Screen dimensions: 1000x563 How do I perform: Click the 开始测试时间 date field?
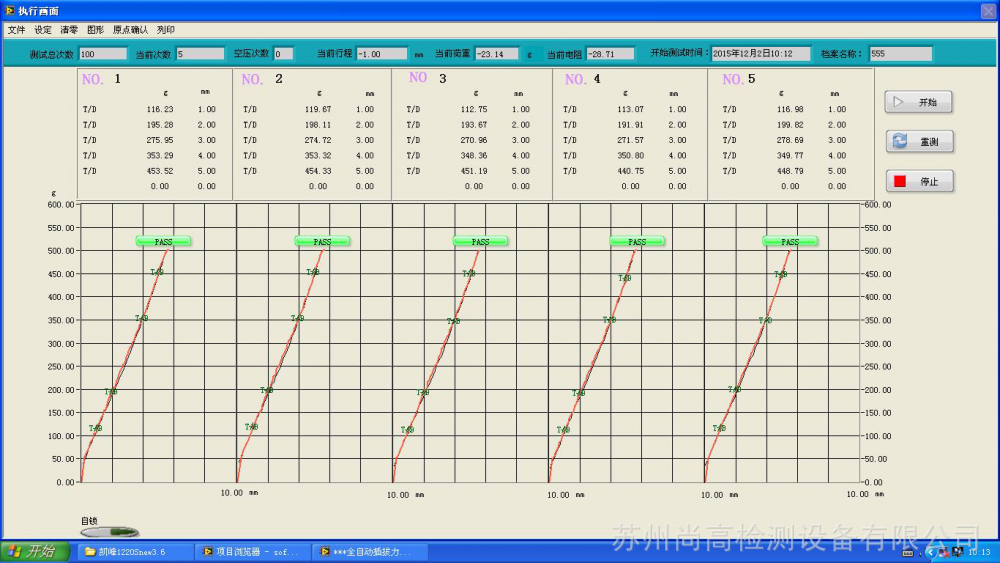760,54
